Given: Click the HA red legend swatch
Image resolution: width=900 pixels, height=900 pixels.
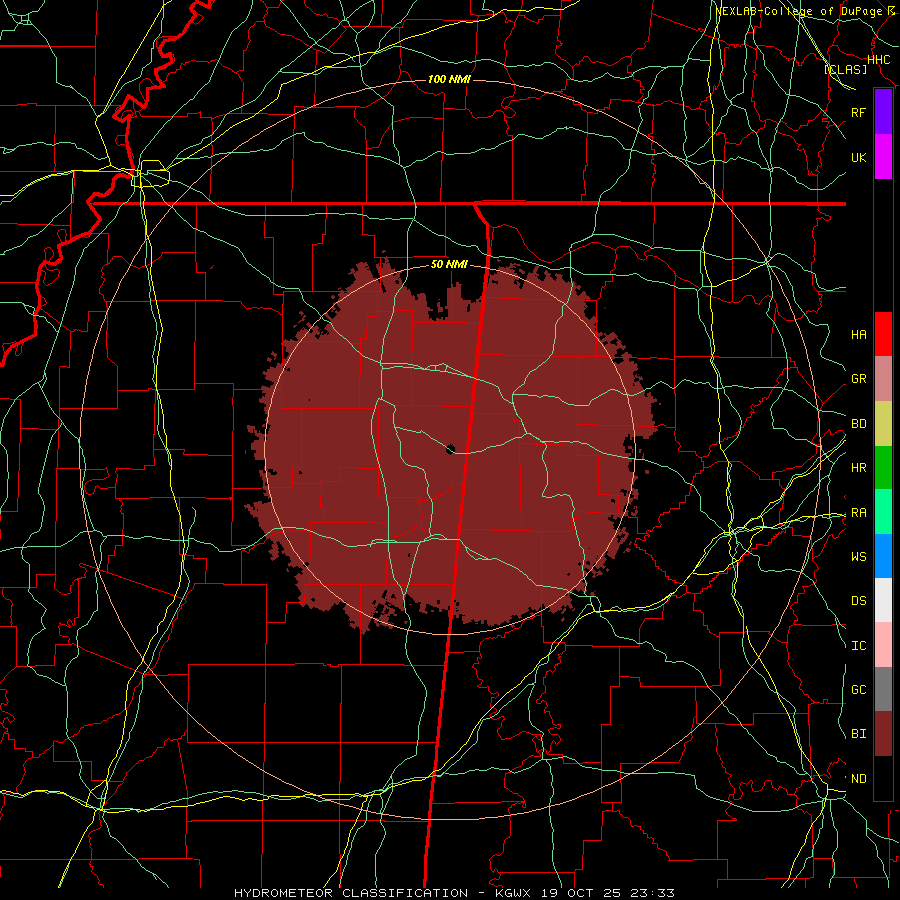Looking at the screenshot, I should point(883,334).
